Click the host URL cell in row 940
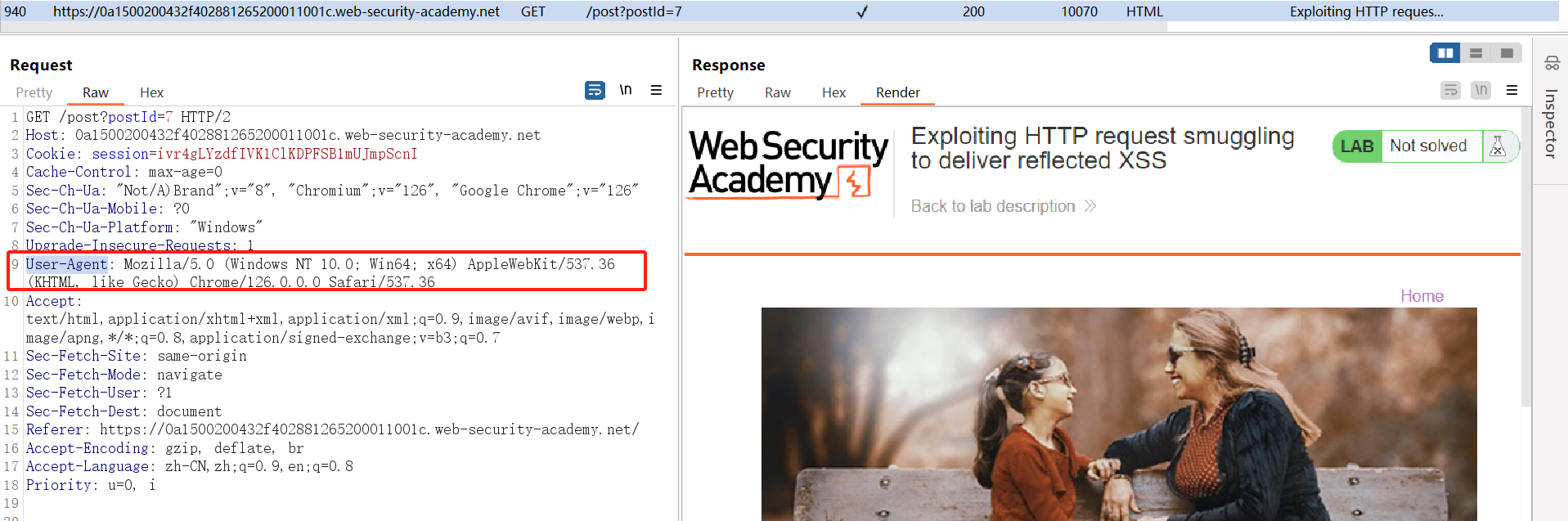This screenshot has height=521, width=1568. tap(276, 11)
